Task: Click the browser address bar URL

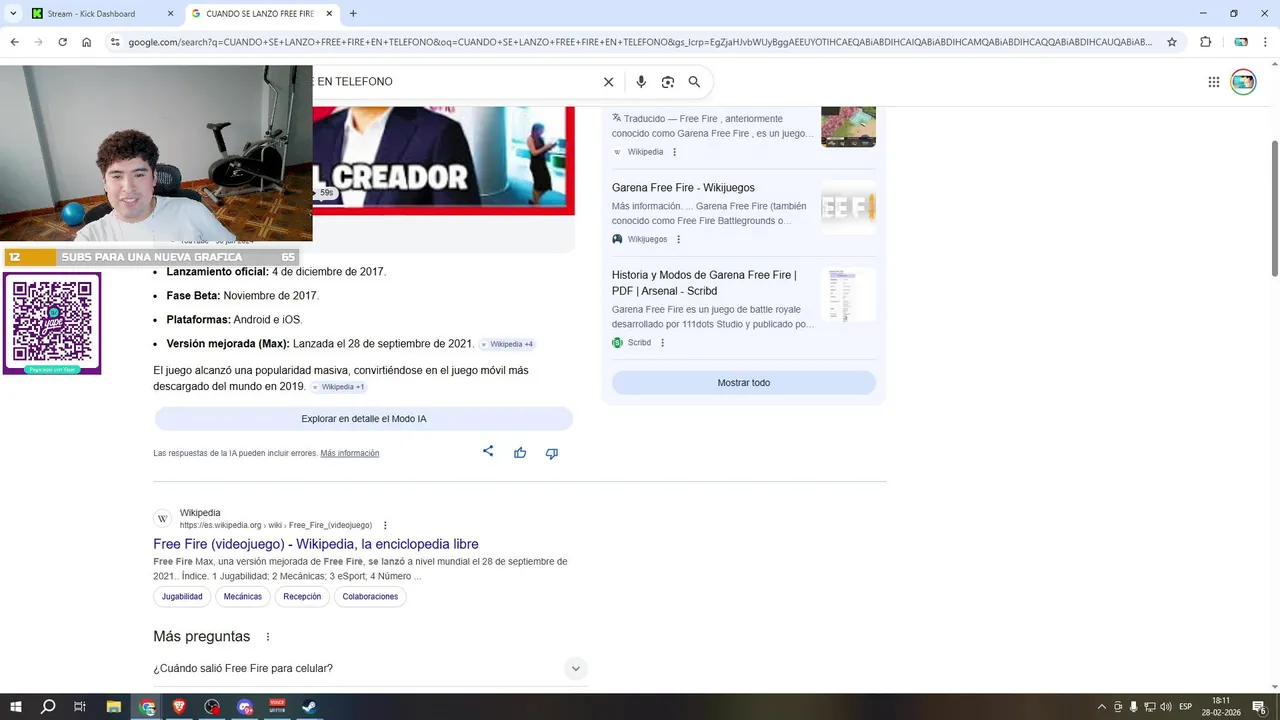Action: click(640, 42)
